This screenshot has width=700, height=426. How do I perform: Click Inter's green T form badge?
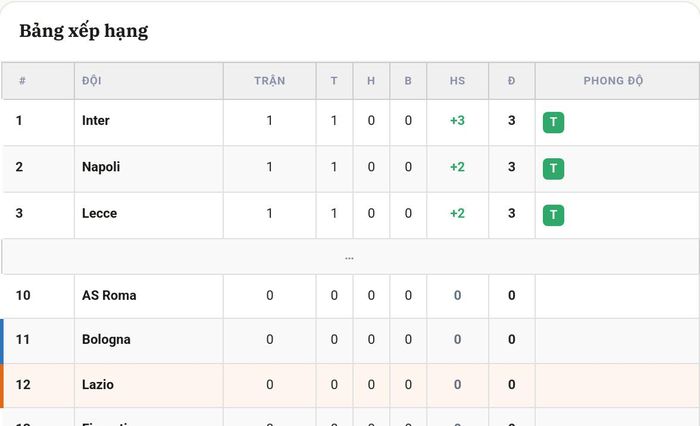[x=553, y=122]
